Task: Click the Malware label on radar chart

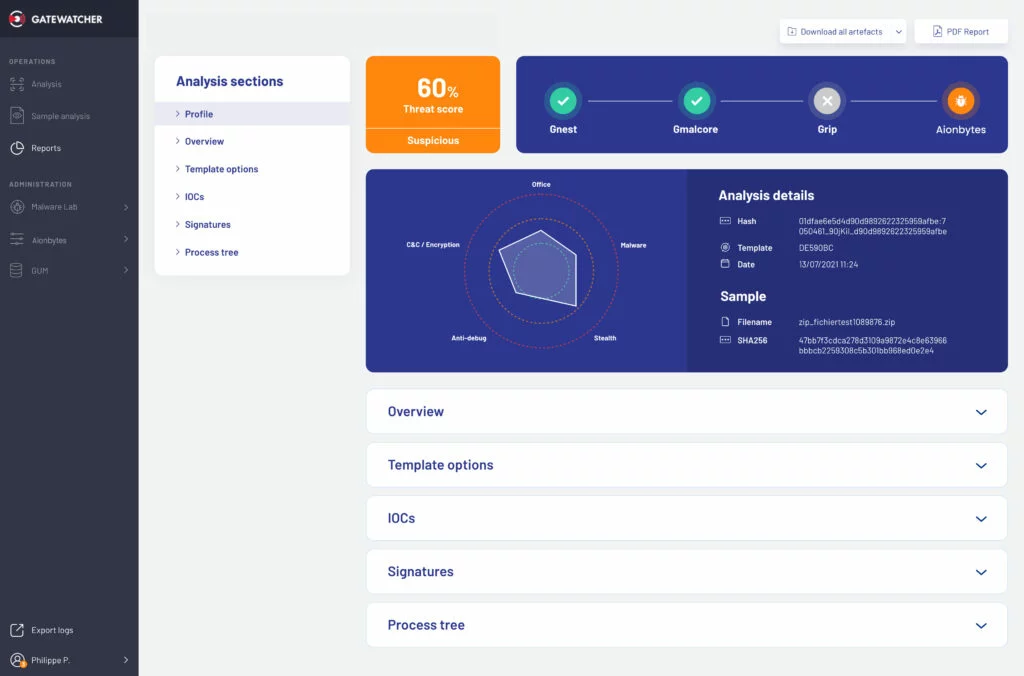Action: pos(633,245)
